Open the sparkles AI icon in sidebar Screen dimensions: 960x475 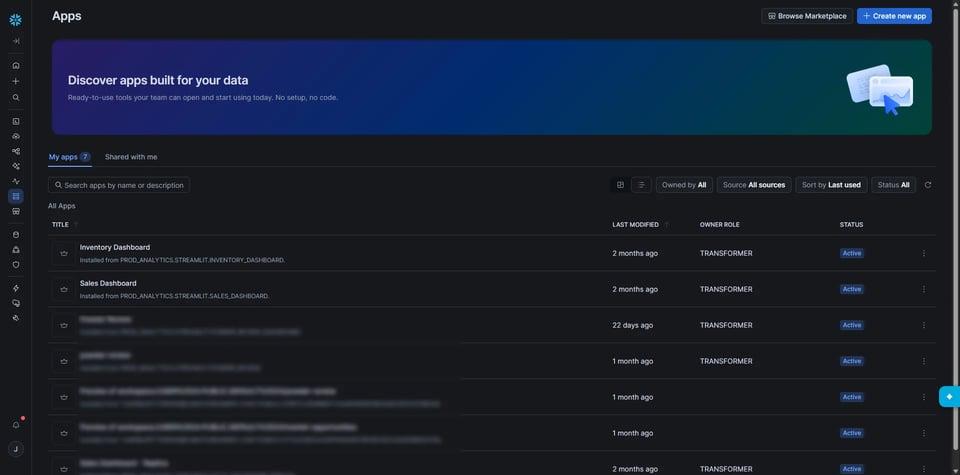[16, 166]
